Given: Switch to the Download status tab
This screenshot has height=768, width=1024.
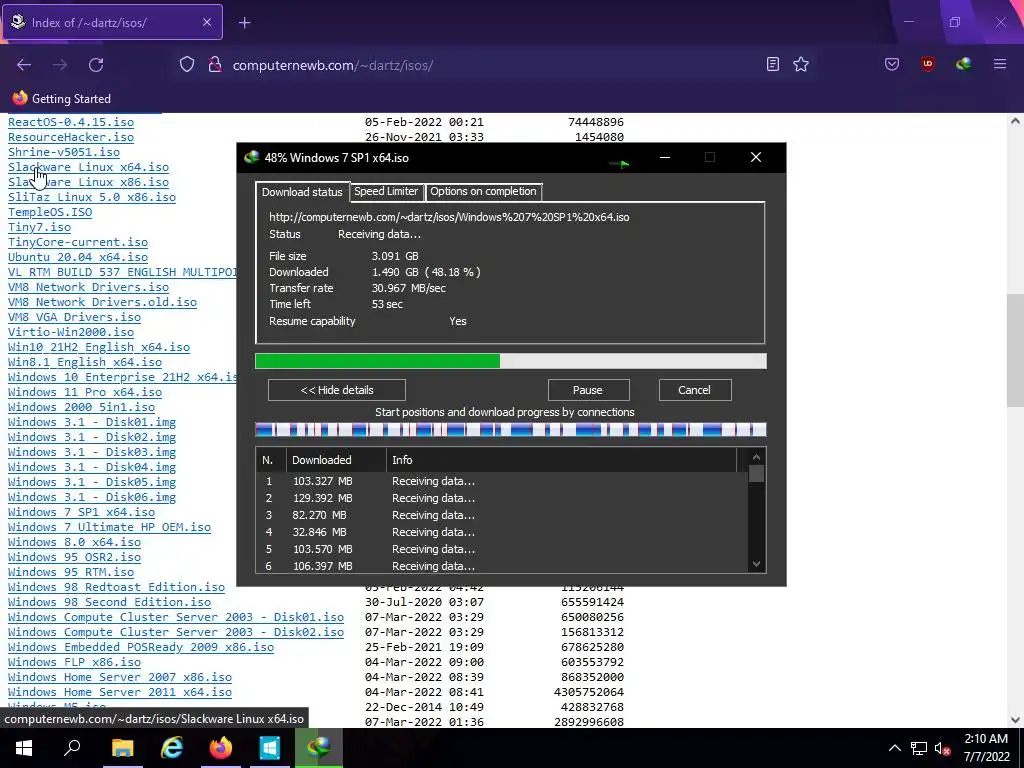Looking at the screenshot, I should (302, 192).
